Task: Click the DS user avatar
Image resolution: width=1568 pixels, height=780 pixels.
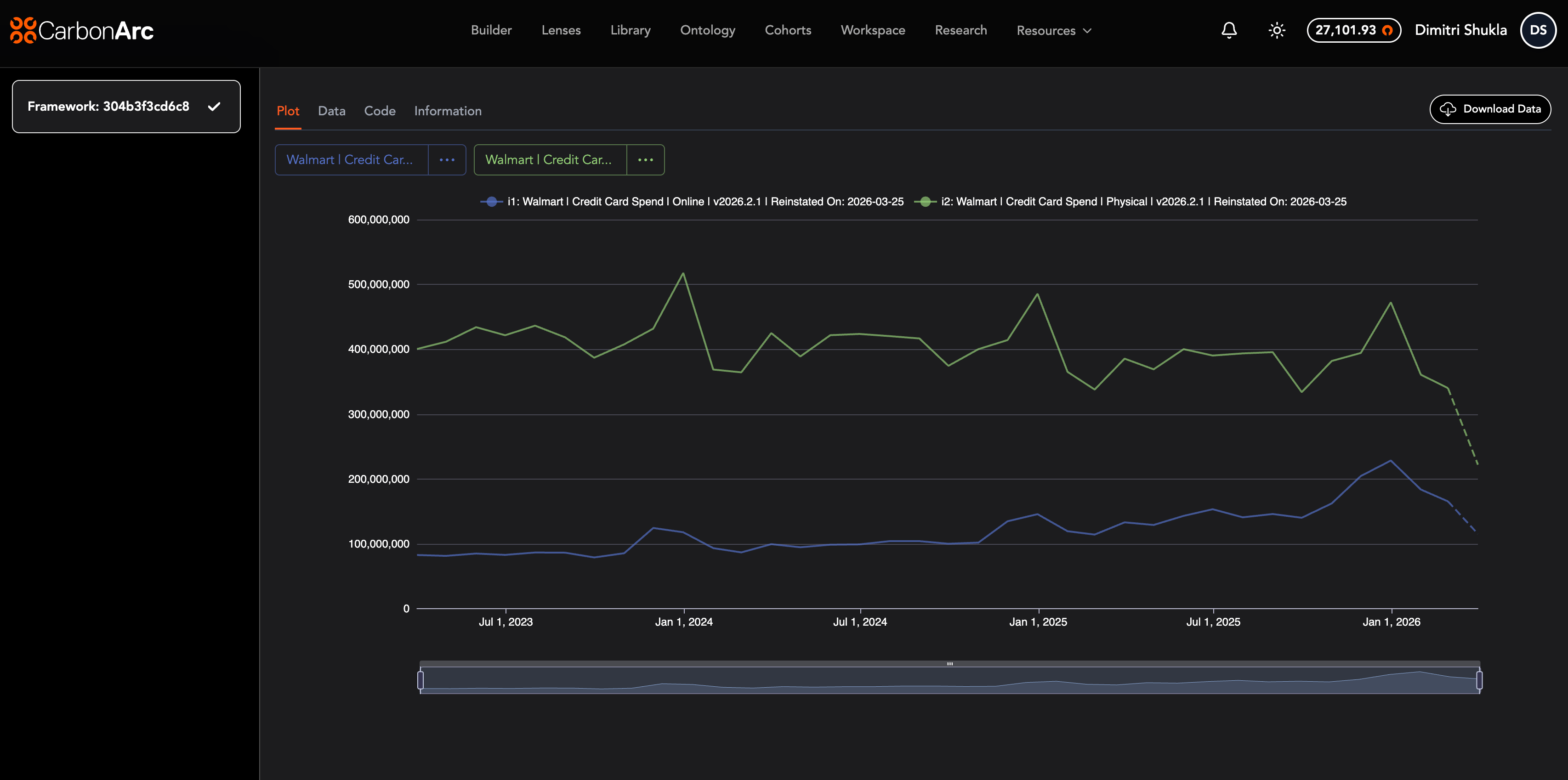Action: point(1538,30)
